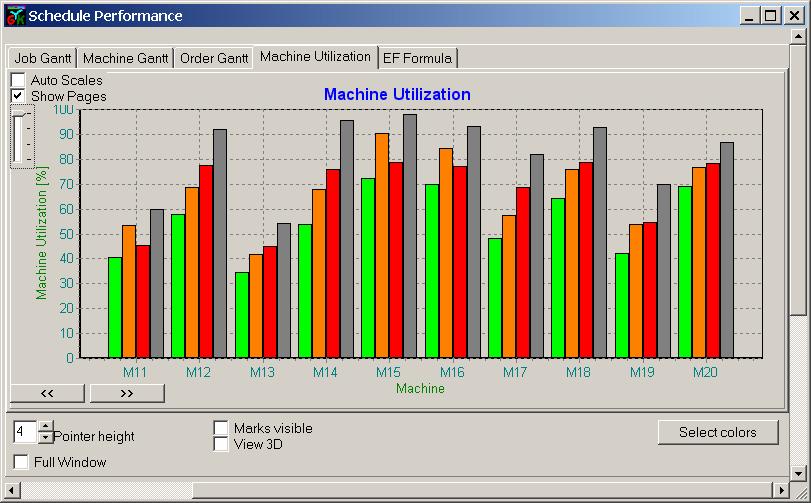
Task: Switch to the EF Formula tab
Action: [417, 58]
